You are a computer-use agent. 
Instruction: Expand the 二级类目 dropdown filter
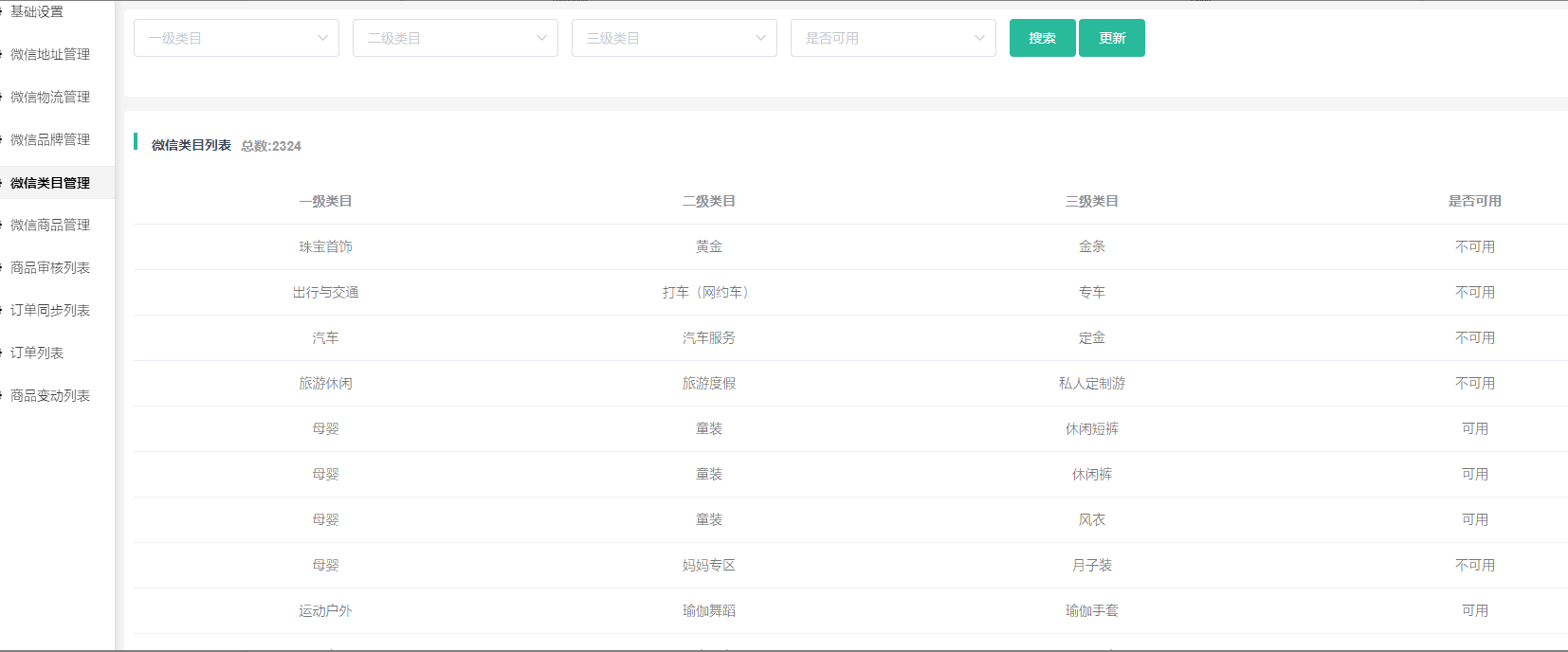pos(455,38)
